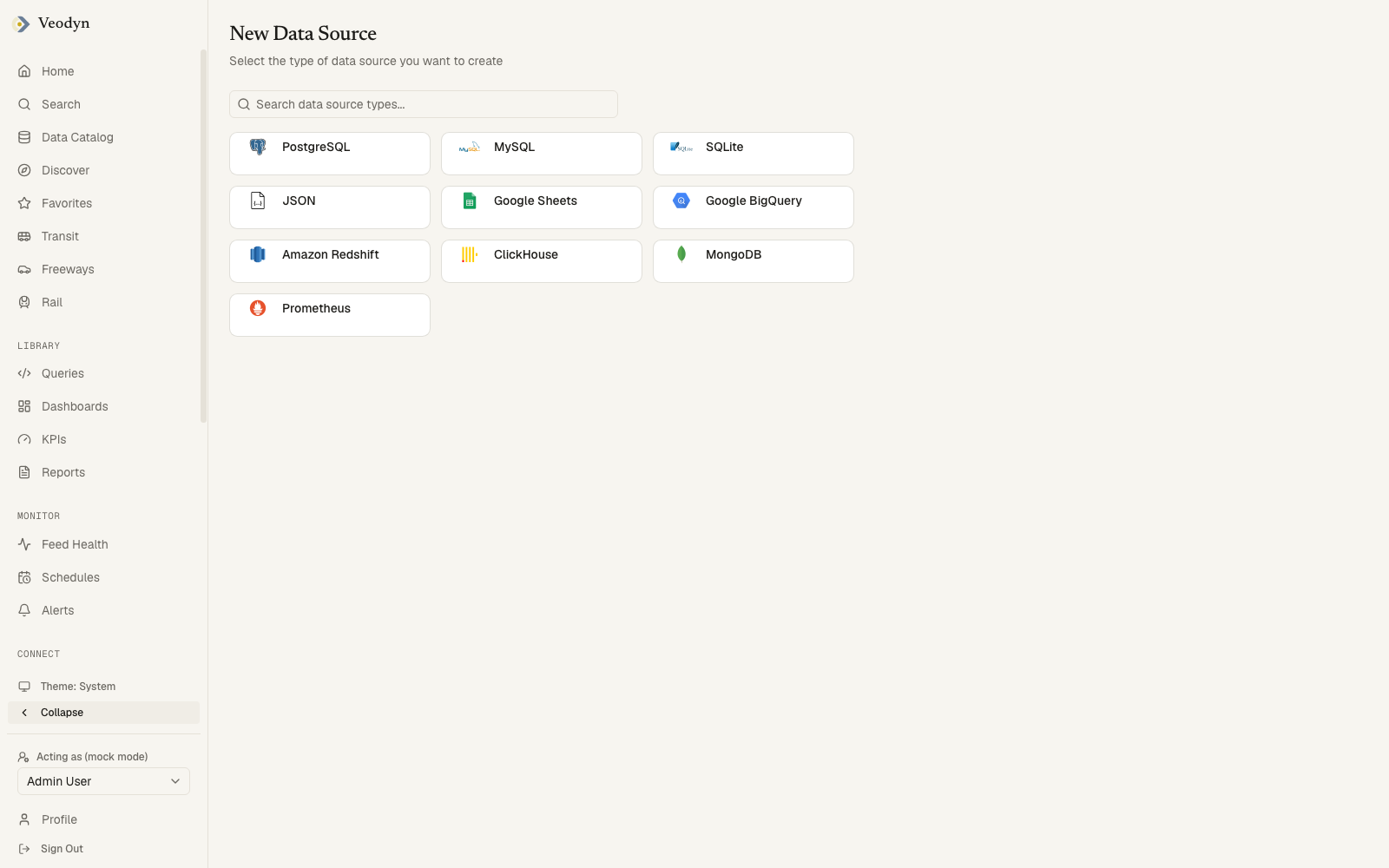The width and height of the screenshot is (1389, 868).
Task: Open Rail sidebar label
Action: (x=52, y=302)
